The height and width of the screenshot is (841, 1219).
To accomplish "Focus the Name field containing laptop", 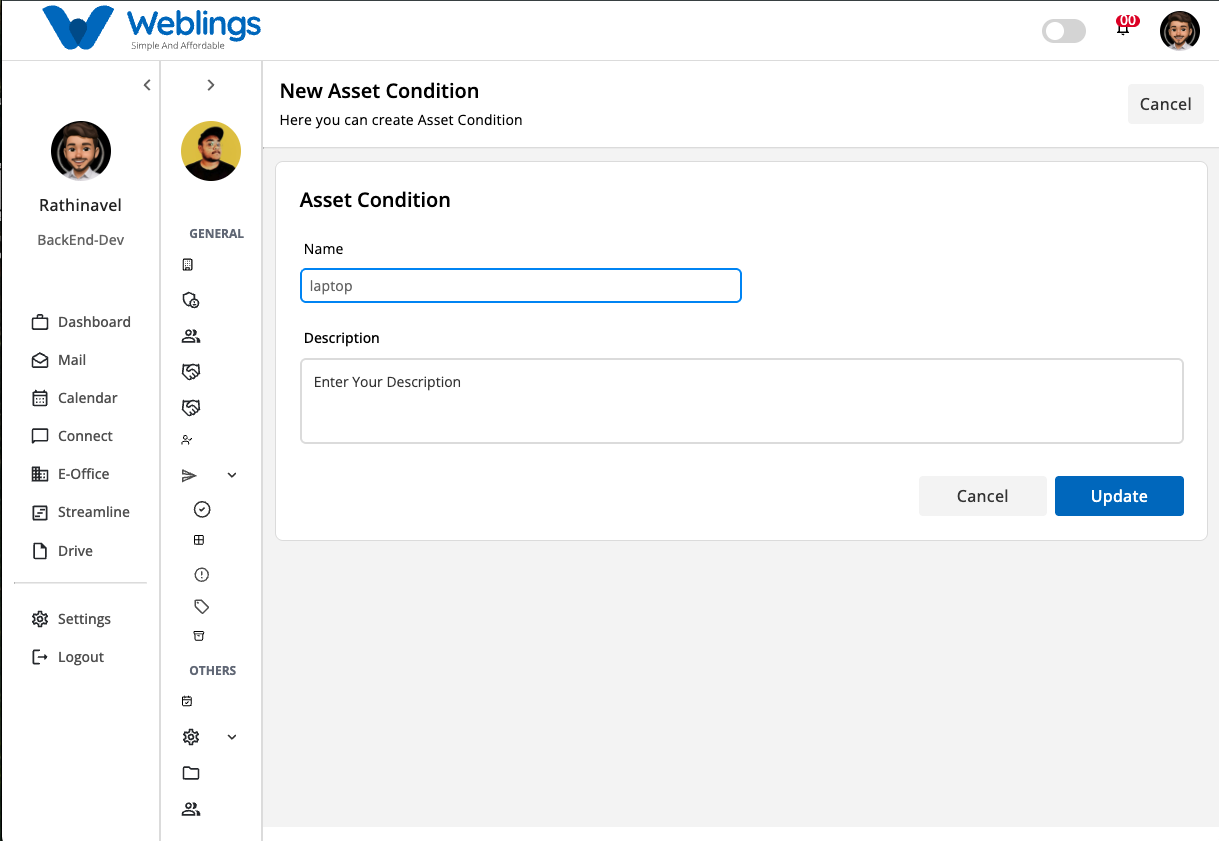I will point(521,285).
